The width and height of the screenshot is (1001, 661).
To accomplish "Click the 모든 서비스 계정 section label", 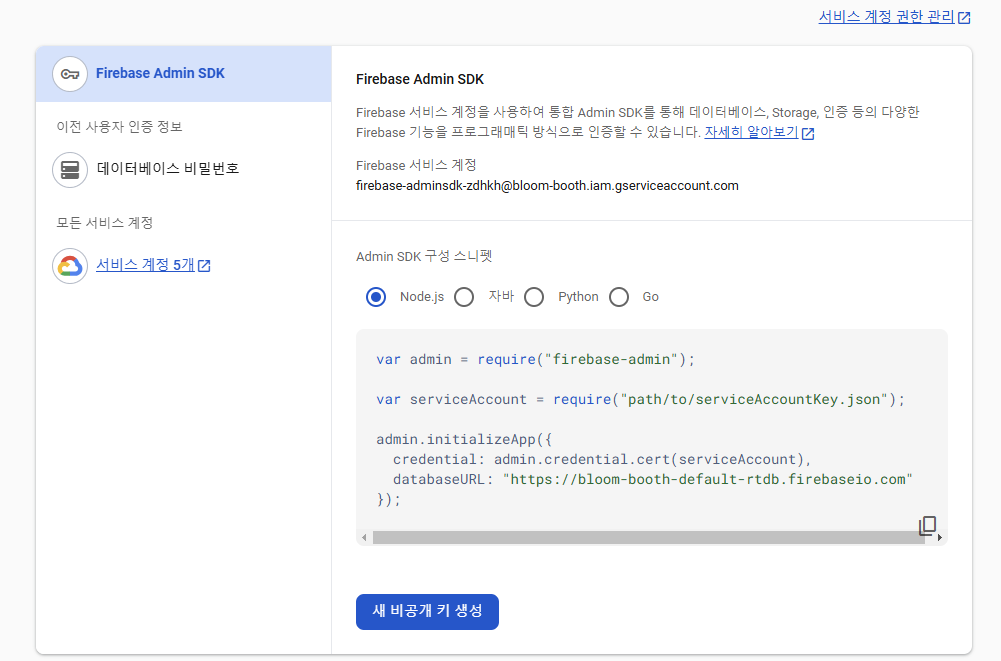I will (105, 222).
